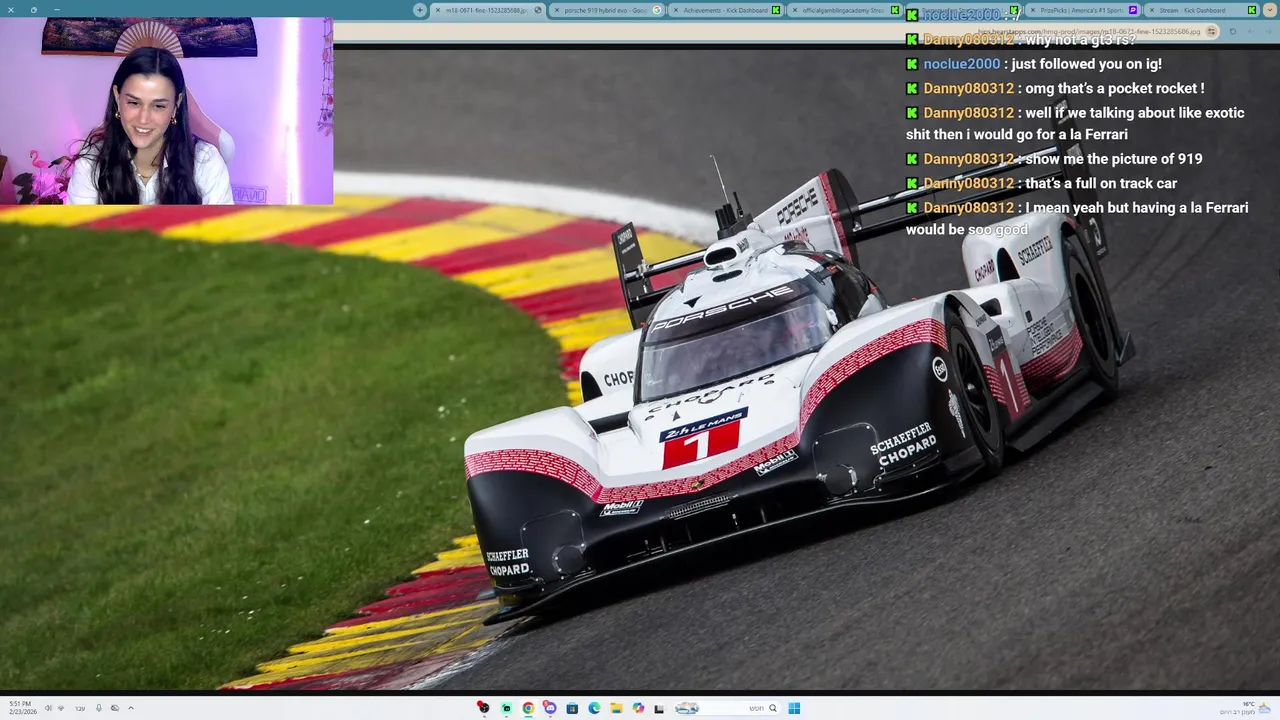Viewport: 1280px width, 720px height.
Task: Switch to Stream - Kick Dashboard tab
Action: pos(1201,10)
